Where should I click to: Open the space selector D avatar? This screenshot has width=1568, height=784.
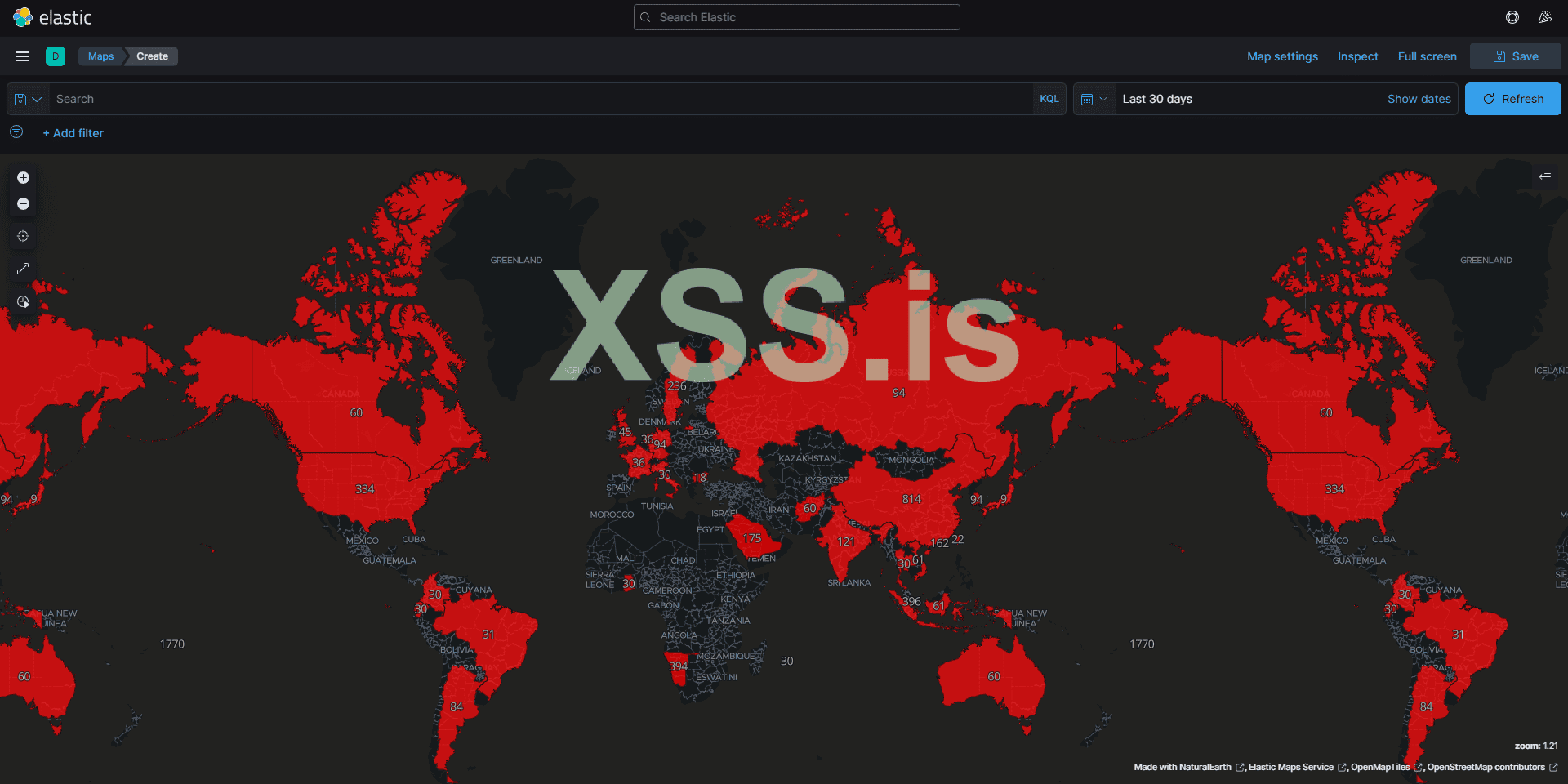[56, 56]
